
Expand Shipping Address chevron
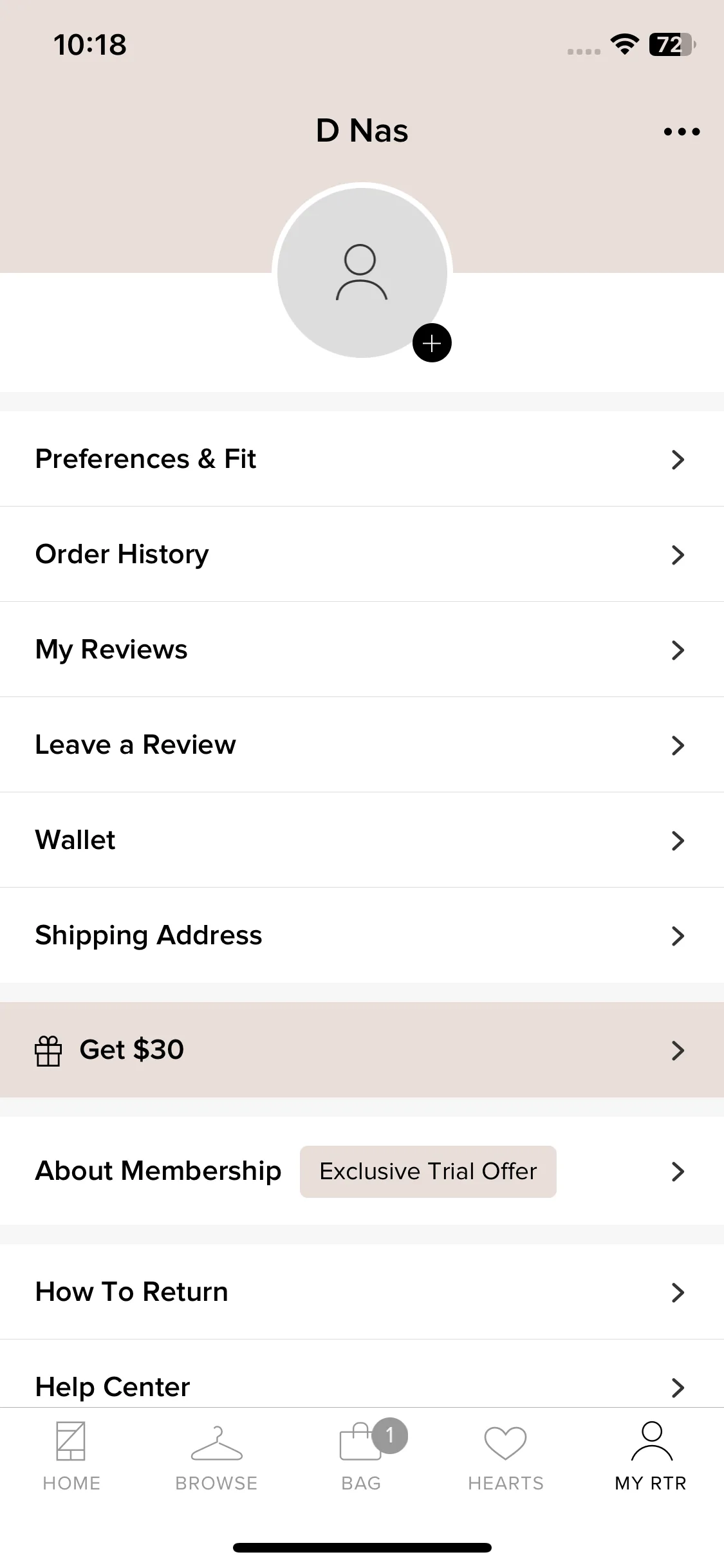tap(678, 936)
